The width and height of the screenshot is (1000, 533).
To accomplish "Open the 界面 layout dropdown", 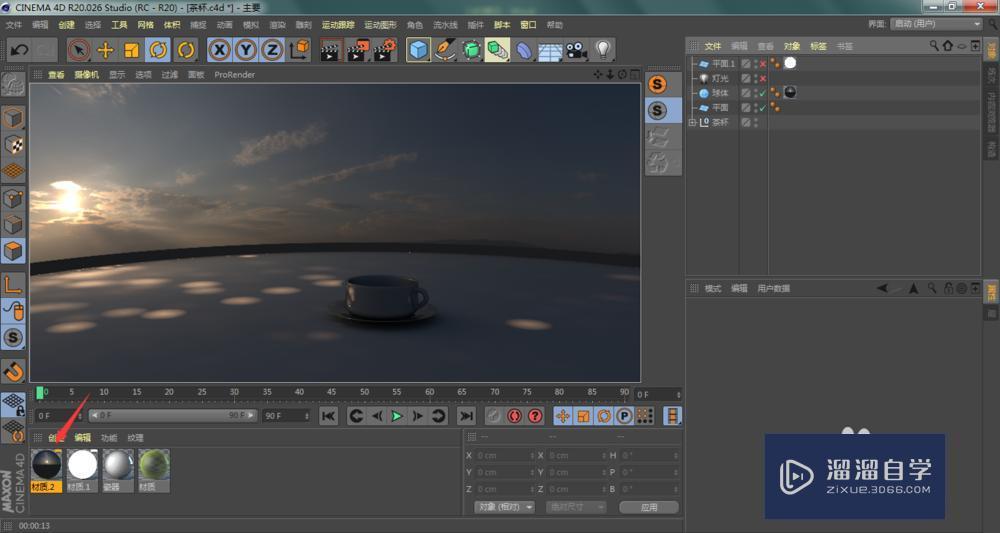I will (x=936, y=24).
